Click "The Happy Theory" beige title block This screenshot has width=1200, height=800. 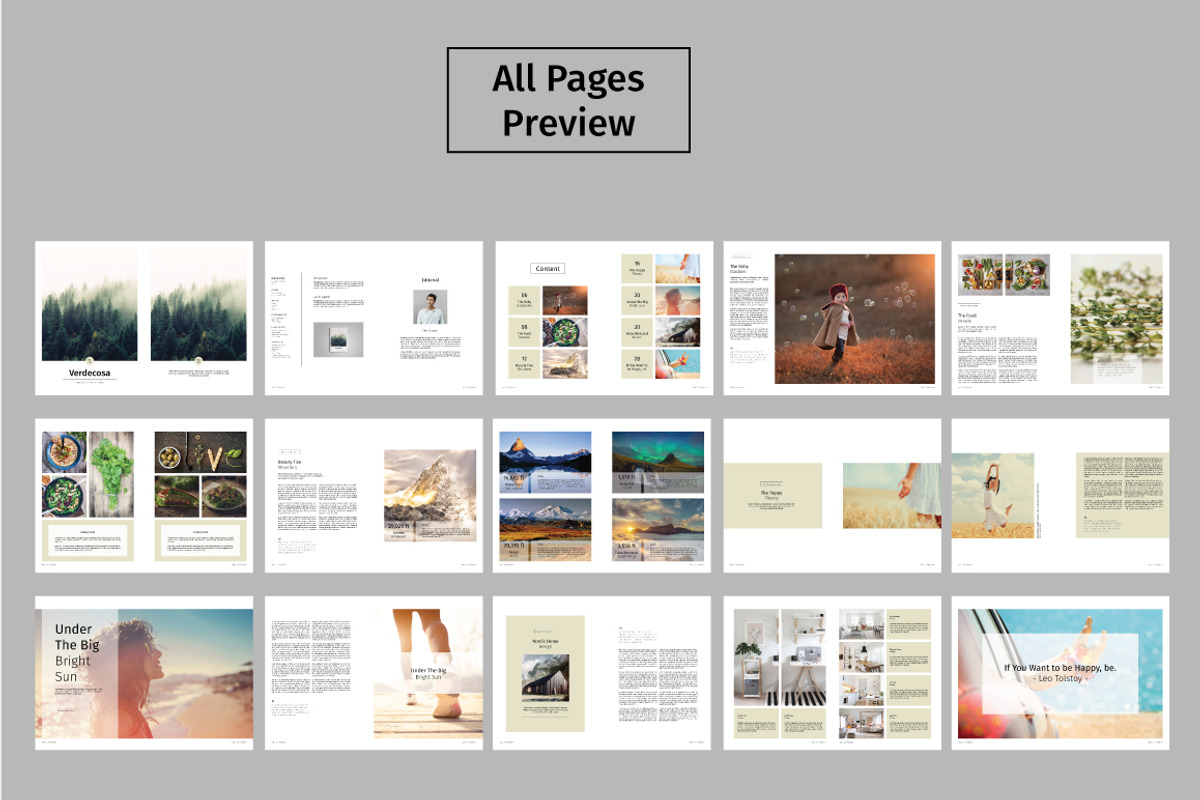774,495
